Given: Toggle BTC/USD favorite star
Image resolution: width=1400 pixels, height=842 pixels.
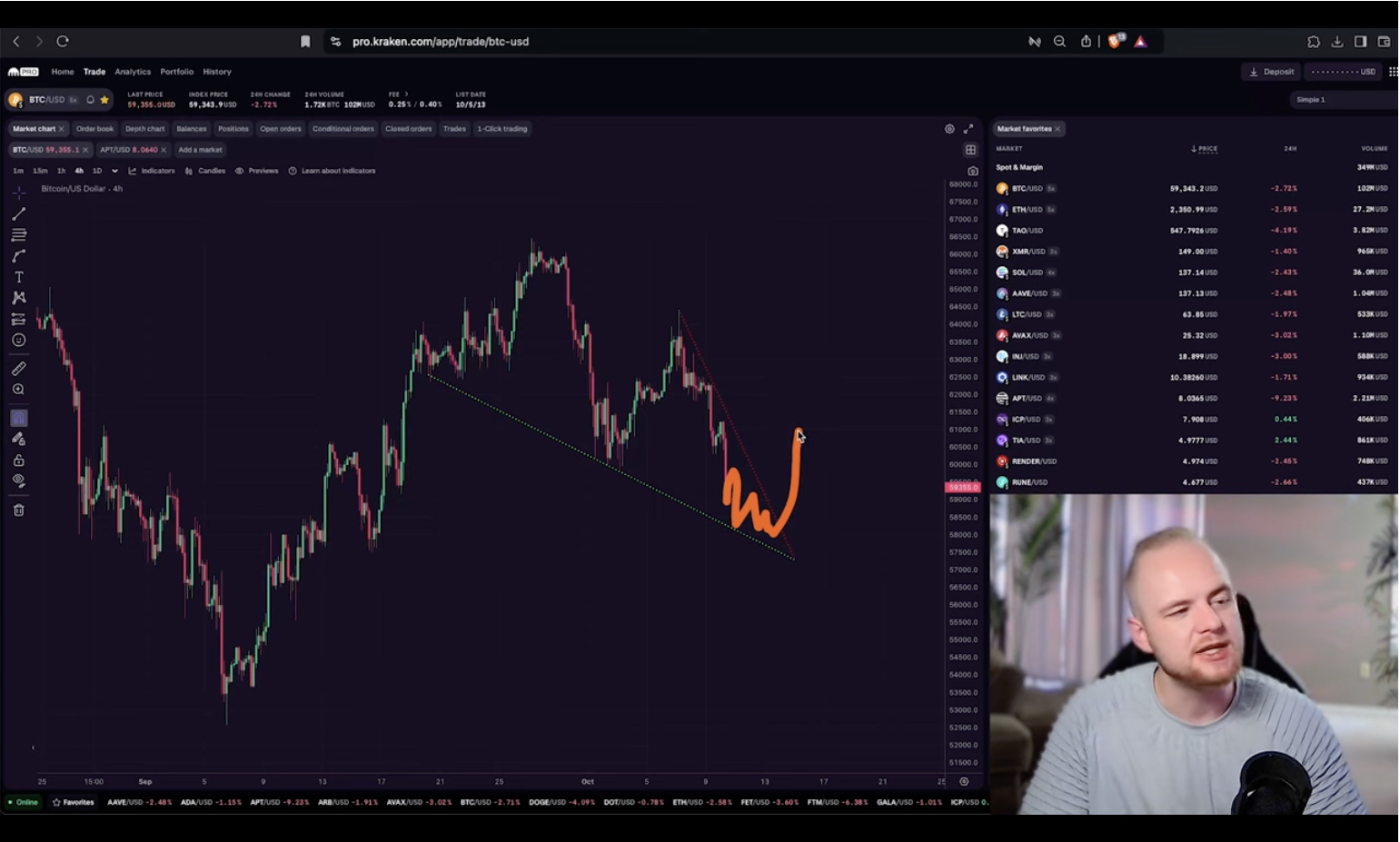Looking at the screenshot, I should (104, 100).
